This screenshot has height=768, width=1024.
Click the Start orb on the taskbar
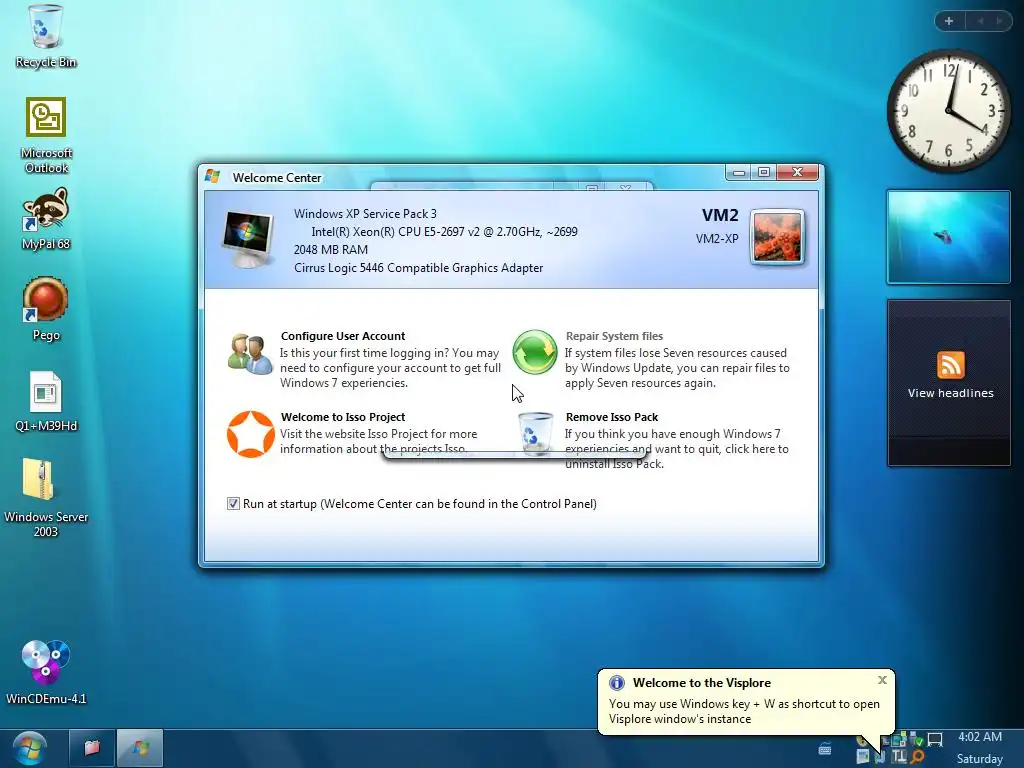[30, 748]
